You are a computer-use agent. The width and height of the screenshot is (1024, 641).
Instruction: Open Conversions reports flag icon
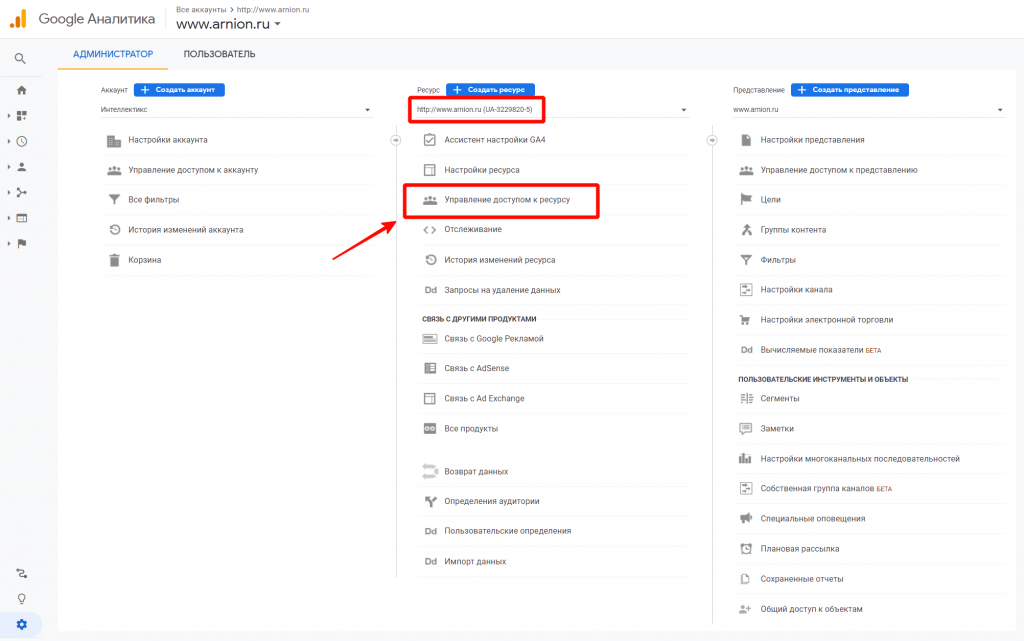22,243
